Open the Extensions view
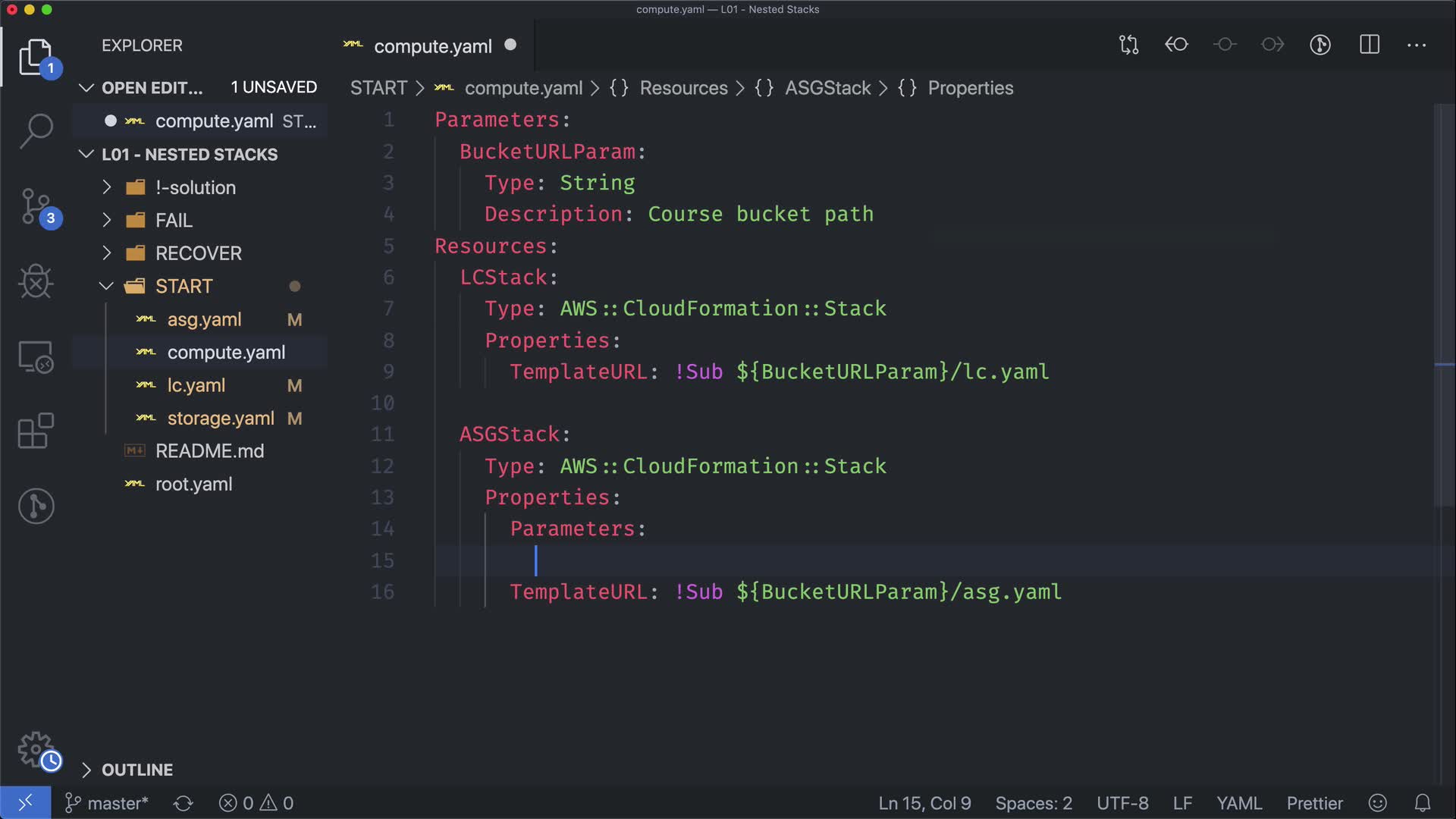Viewport: 1456px width, 819px height. tap(36, 431)
